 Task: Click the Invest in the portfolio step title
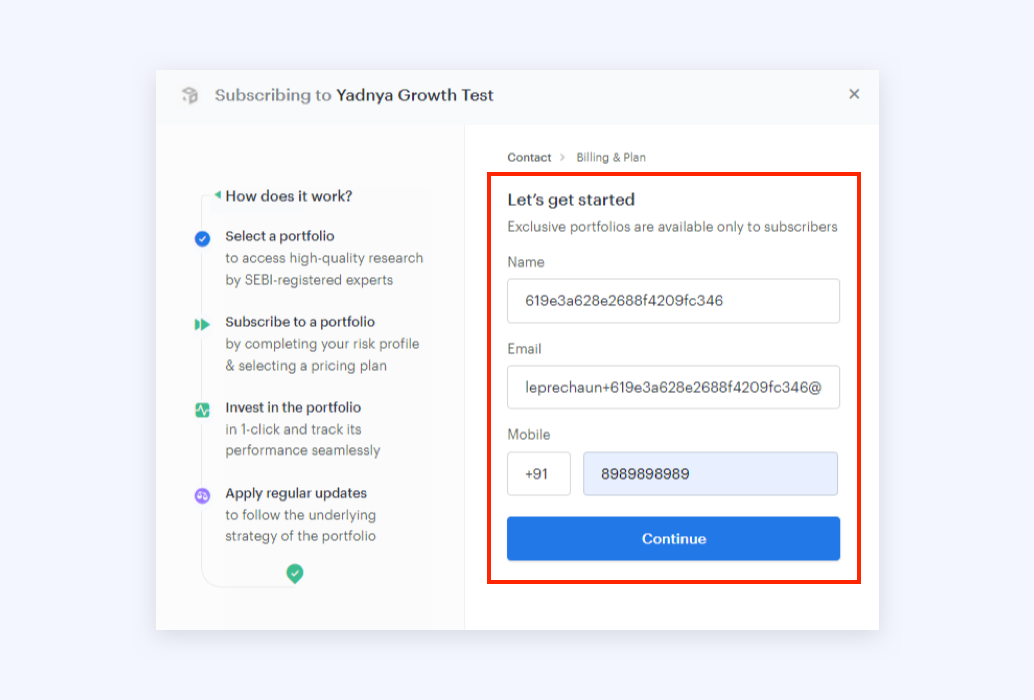pos(293,407)
